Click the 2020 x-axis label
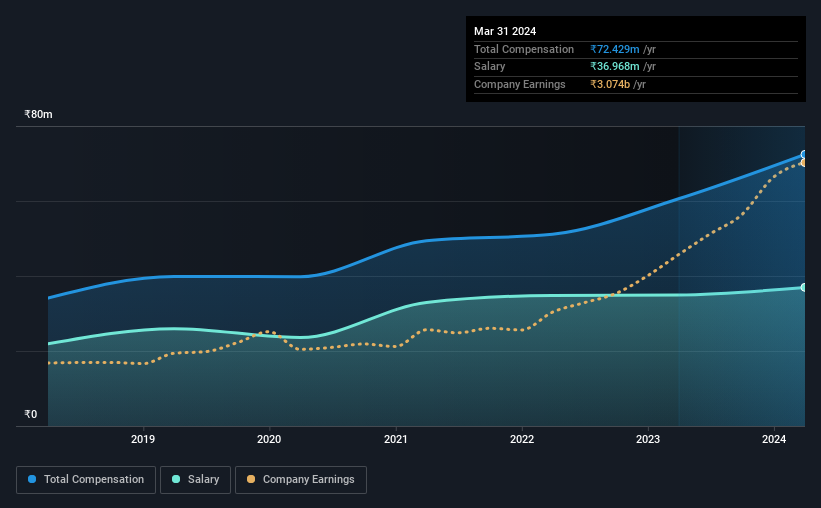Viewport: 821px width, 508px height. click(x=269, y=439)
